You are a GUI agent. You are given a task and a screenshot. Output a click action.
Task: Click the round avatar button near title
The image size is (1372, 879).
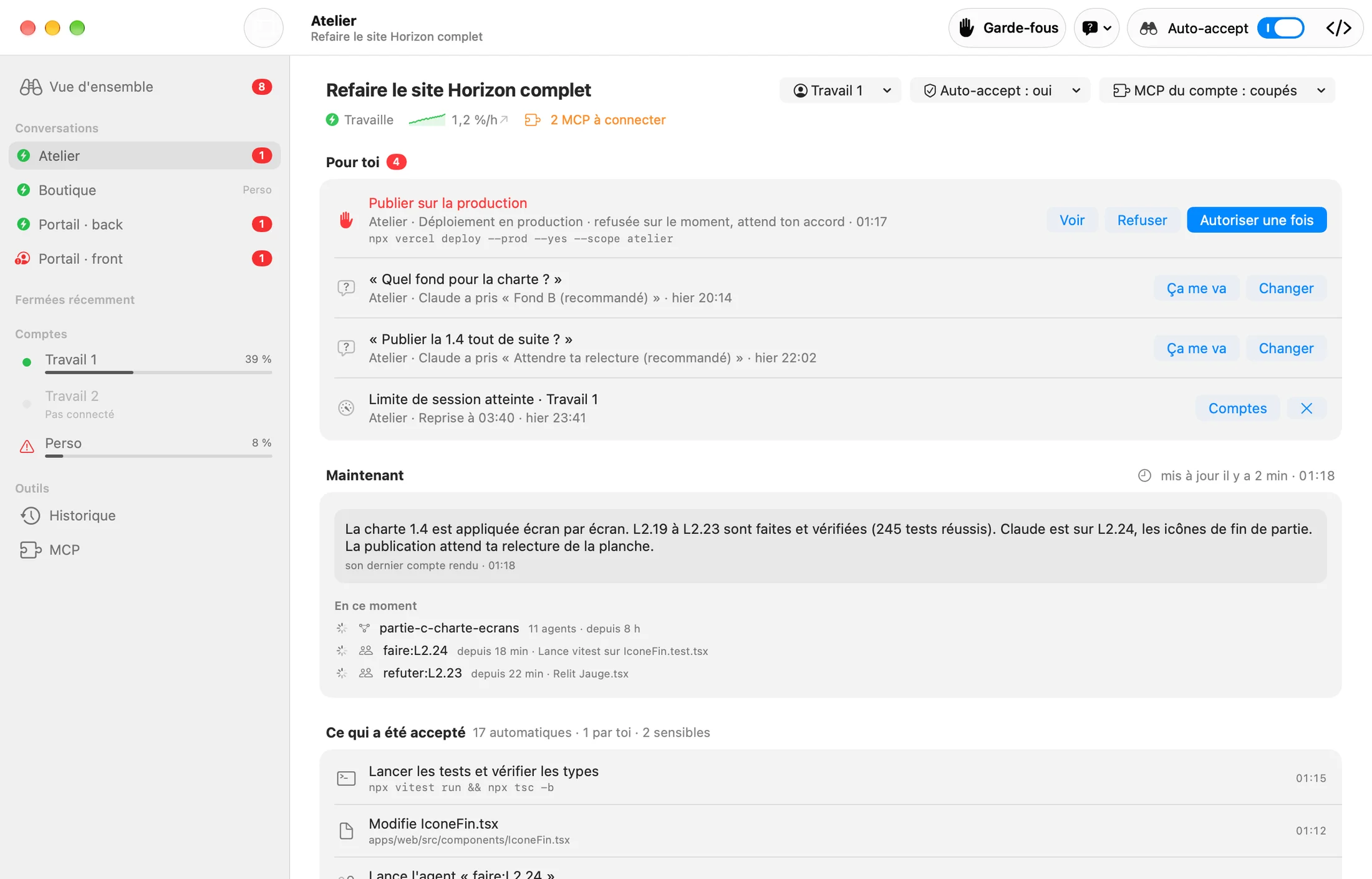(264, 28)
